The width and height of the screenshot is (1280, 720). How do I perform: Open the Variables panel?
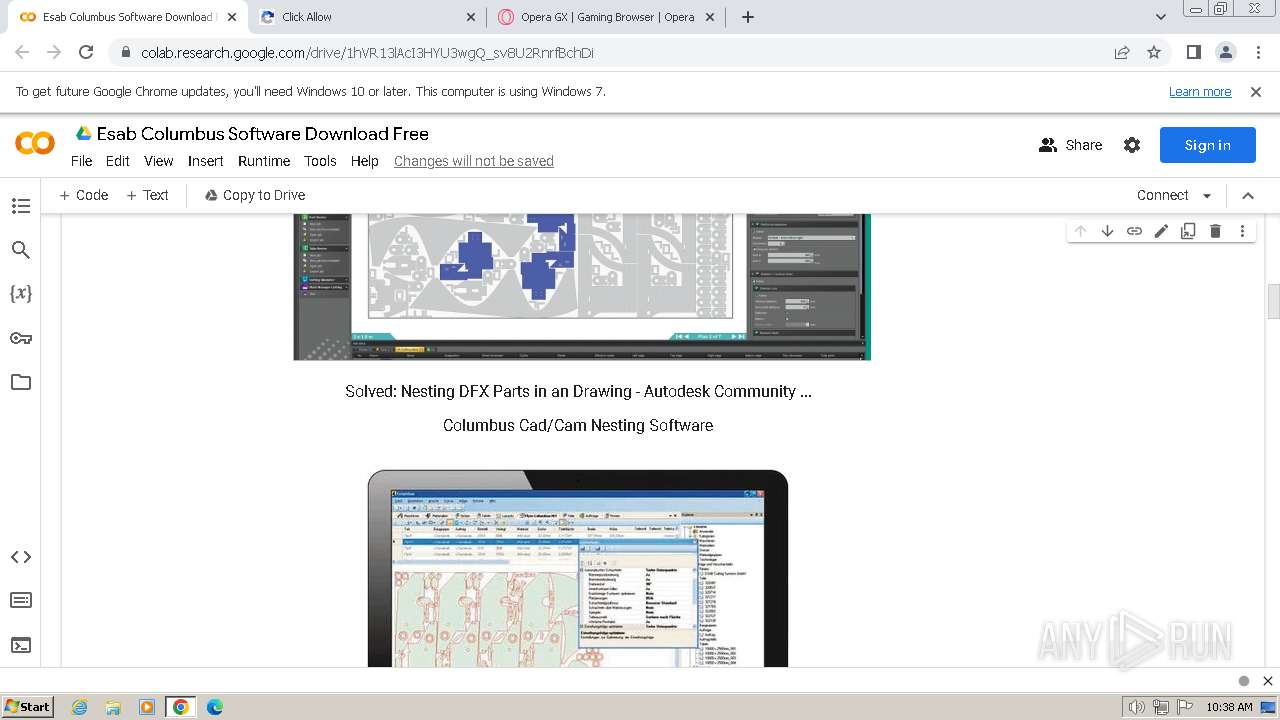coord(21,294)
